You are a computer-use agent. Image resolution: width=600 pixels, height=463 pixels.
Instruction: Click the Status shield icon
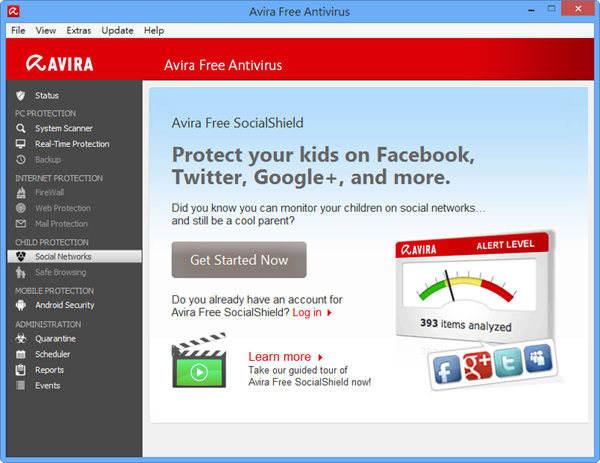coord(21,96)
